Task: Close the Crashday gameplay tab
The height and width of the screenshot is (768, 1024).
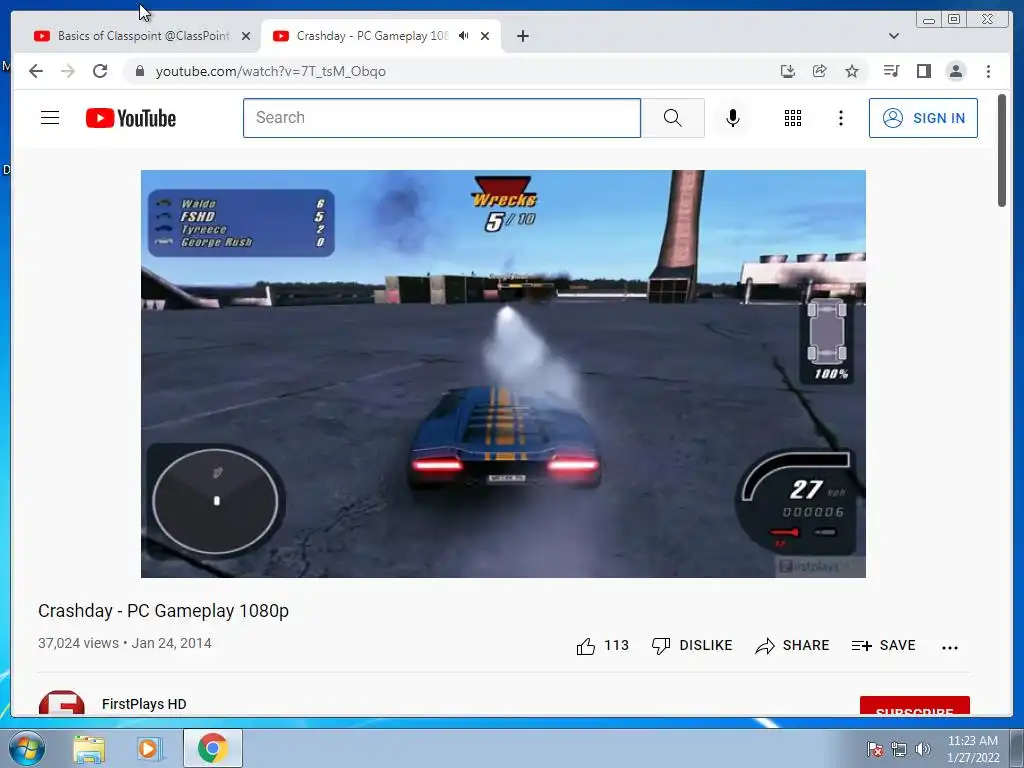Action: (x=485, y=36)
